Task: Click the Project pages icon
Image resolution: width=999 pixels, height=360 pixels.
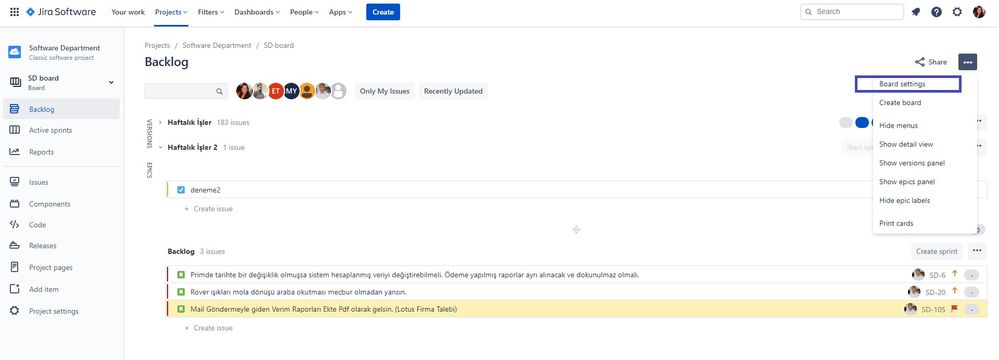Action: click(x=14, y=268)
